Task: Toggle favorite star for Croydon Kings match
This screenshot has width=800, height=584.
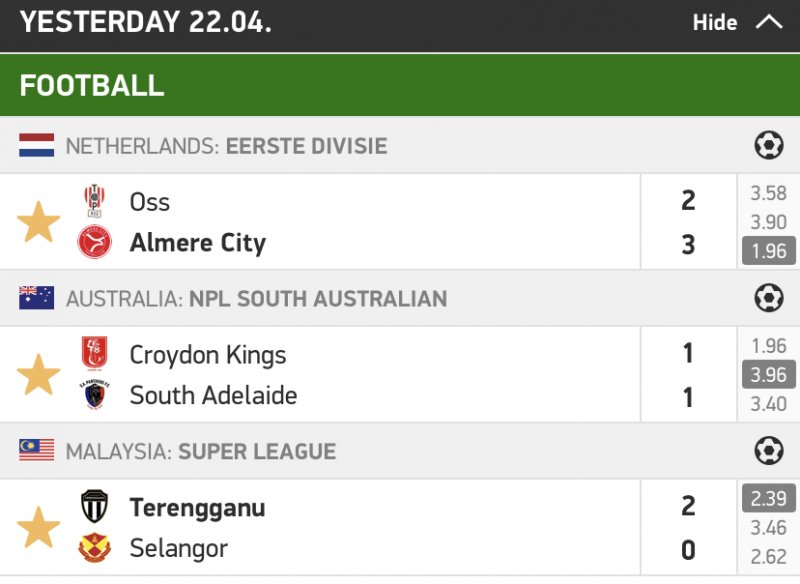Action: pos(39,374)
